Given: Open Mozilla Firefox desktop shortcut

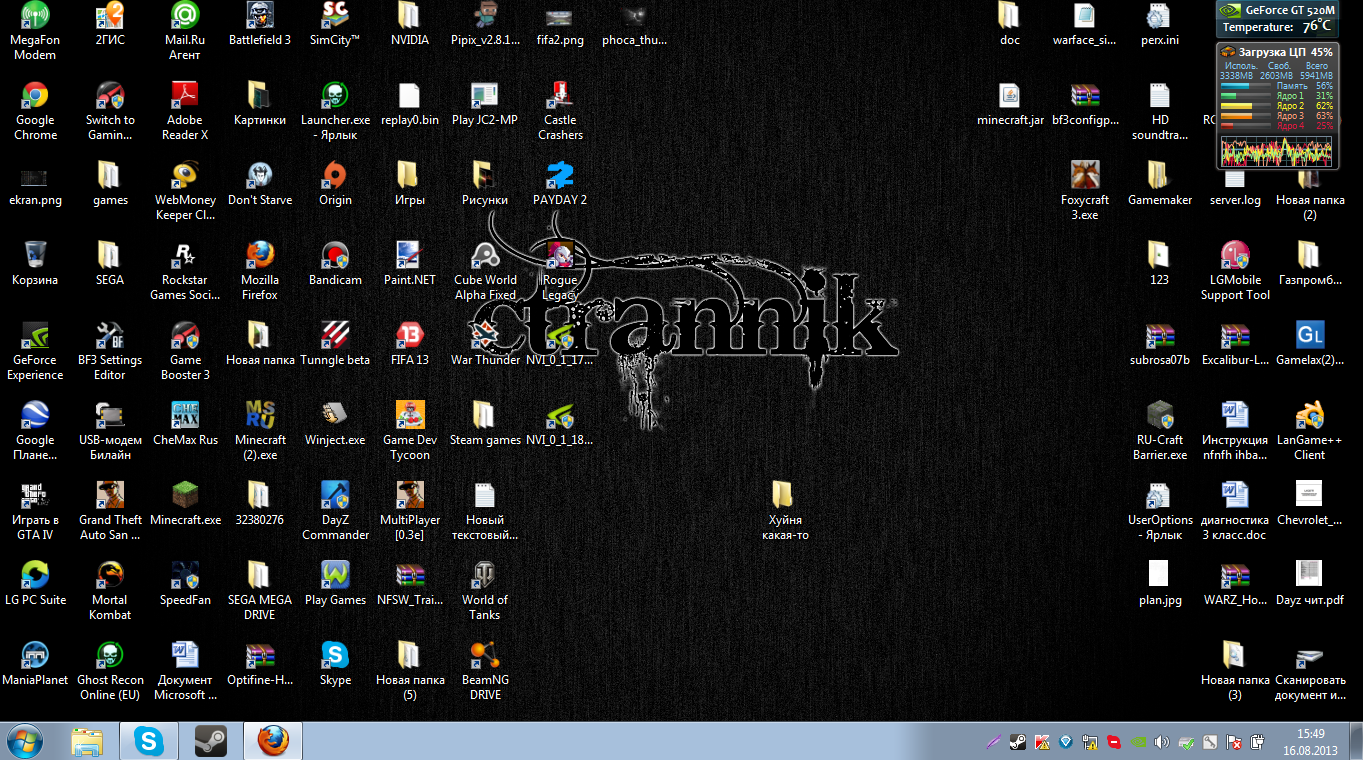Looking at the screenshot, I should 260,271.
